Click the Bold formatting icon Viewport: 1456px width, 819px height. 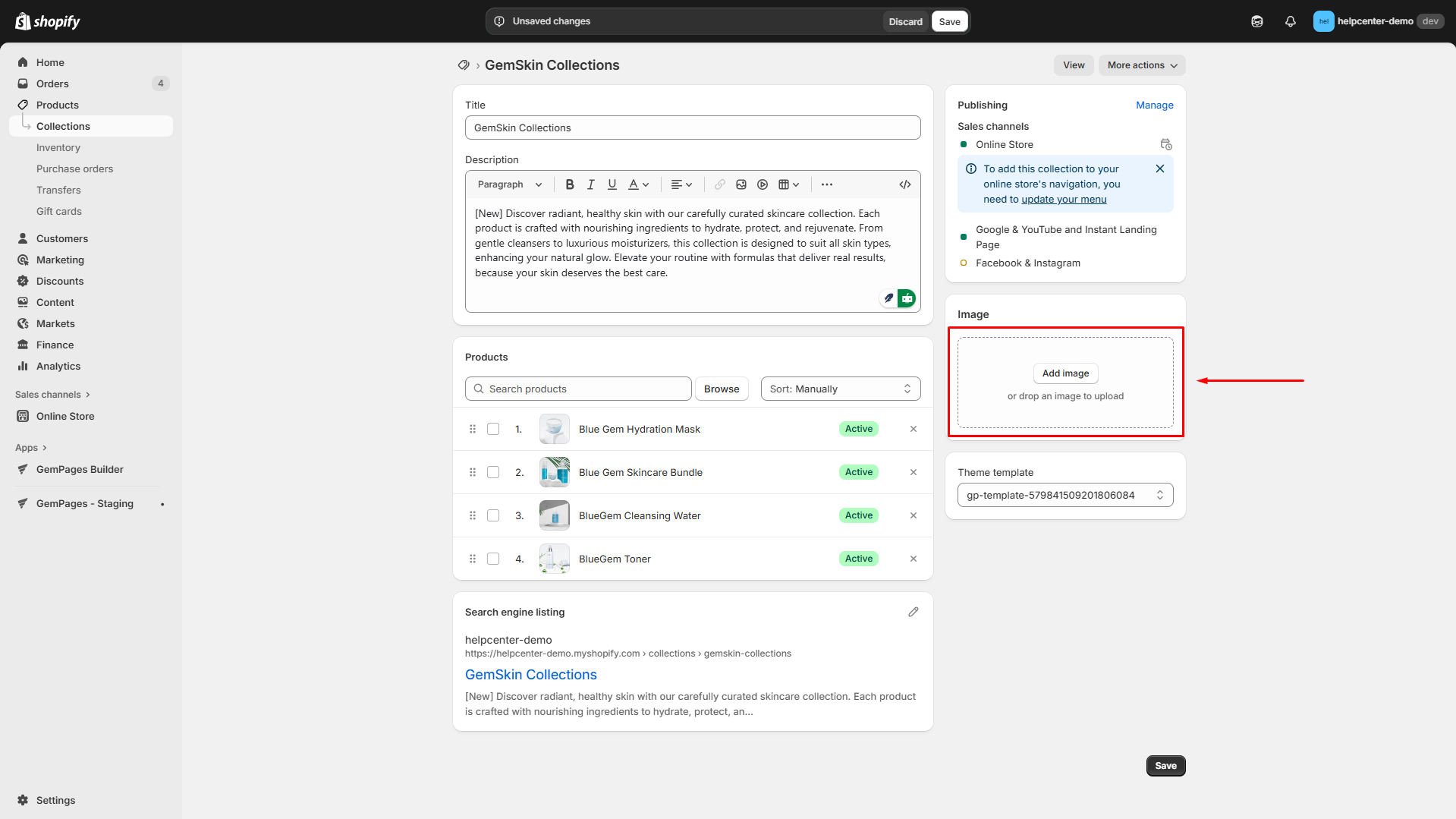pyautogui.click(x=570, y=184)
